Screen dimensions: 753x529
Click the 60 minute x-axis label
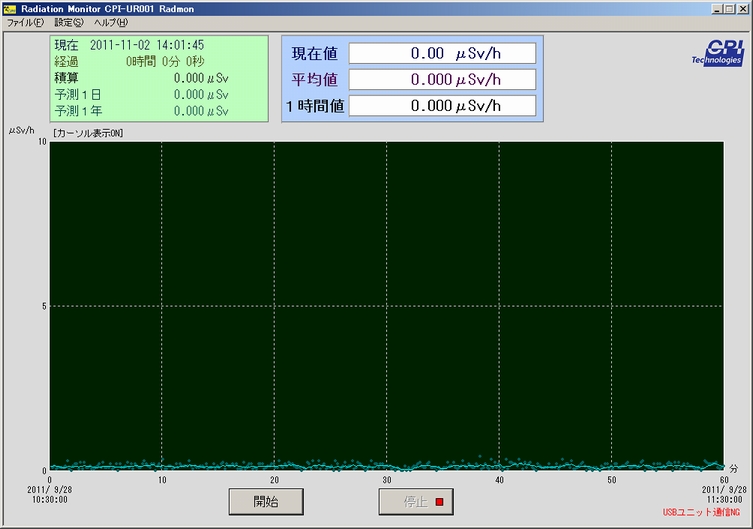click(x=722, y=480)
